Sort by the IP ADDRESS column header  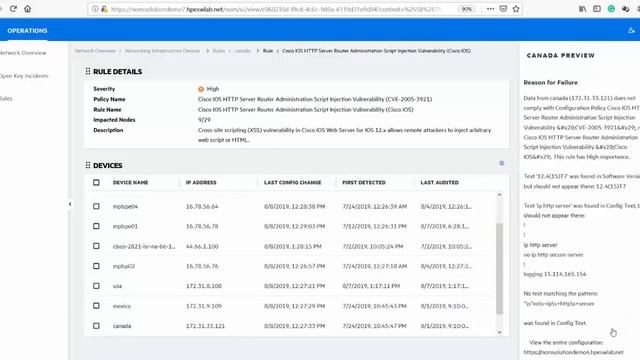tap(201, 182)
